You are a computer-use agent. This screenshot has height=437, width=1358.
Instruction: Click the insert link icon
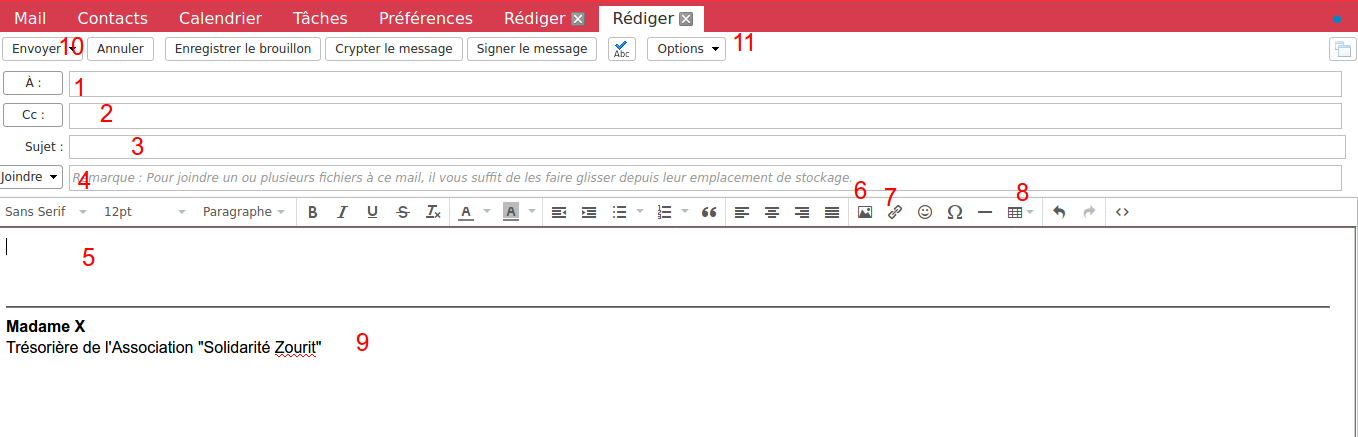click(x=895, y=212)
